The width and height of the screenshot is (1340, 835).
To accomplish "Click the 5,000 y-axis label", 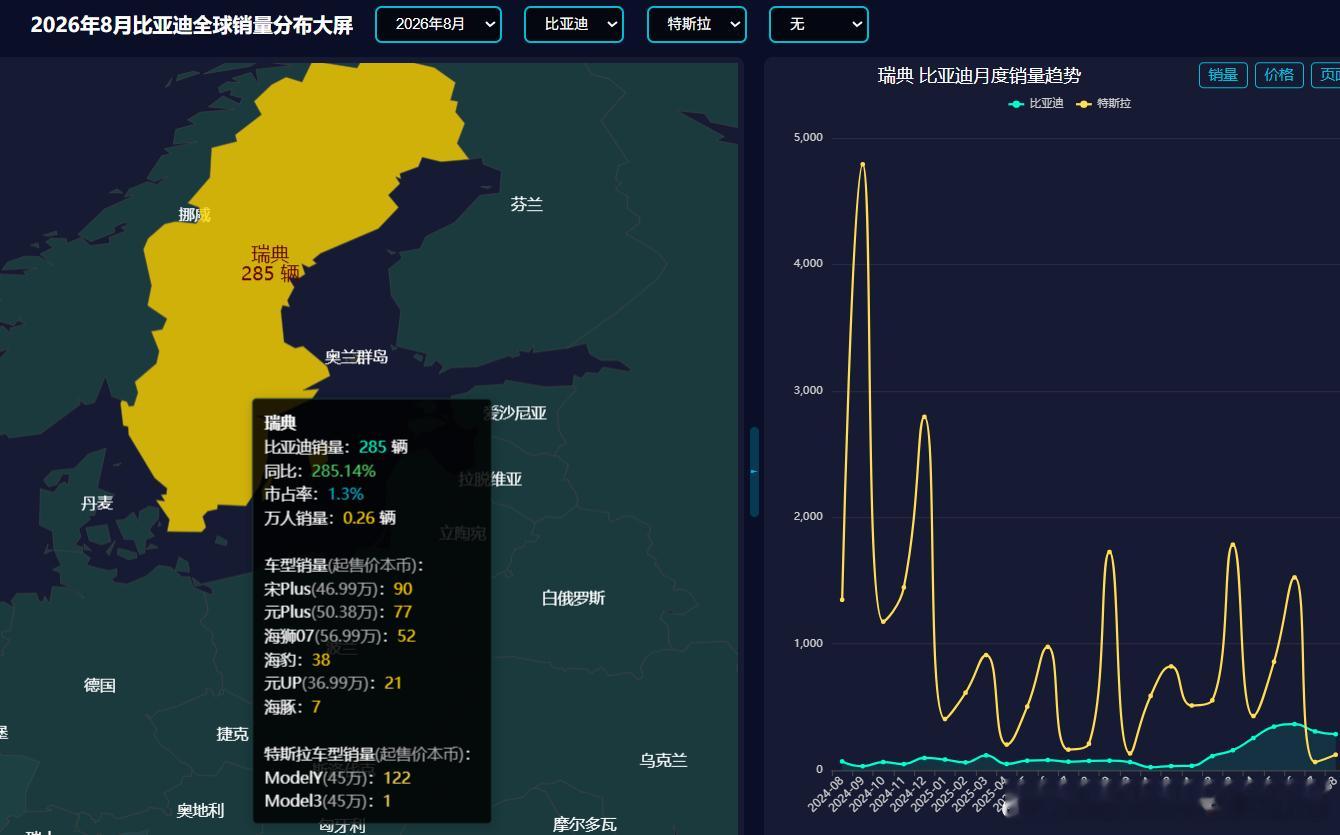I will coord(807,137).
